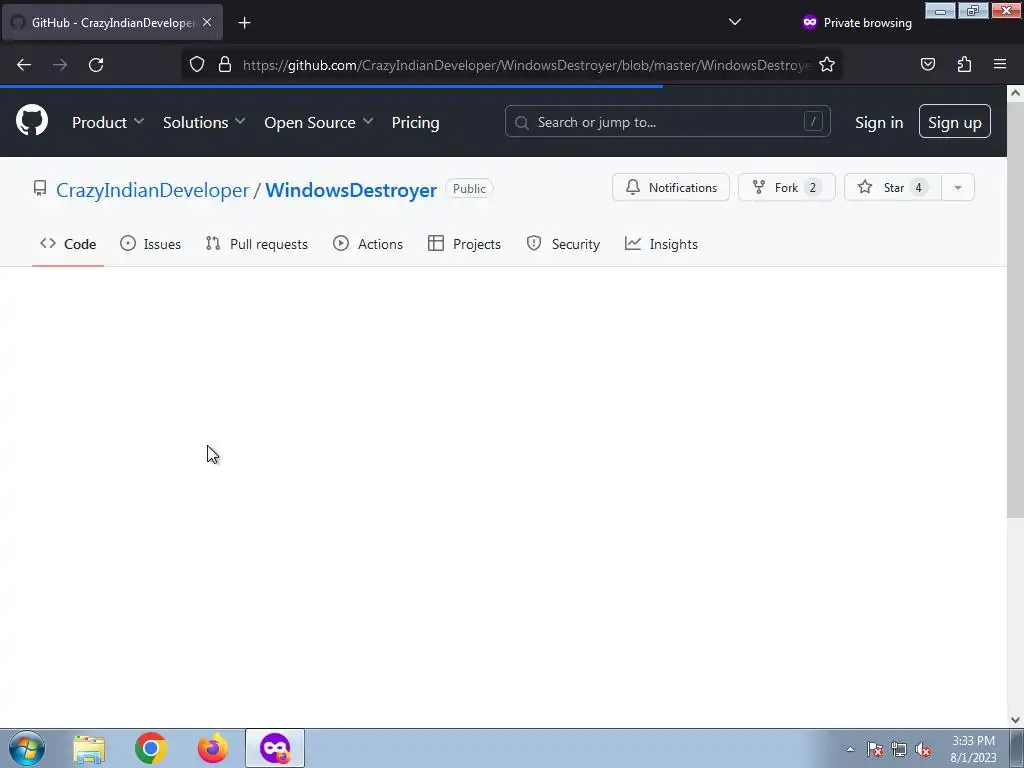Image resolution: width=1024 pixels, height=768 pixels.
Task: Open the tracking protection shield icon
Action: (197, 65)
